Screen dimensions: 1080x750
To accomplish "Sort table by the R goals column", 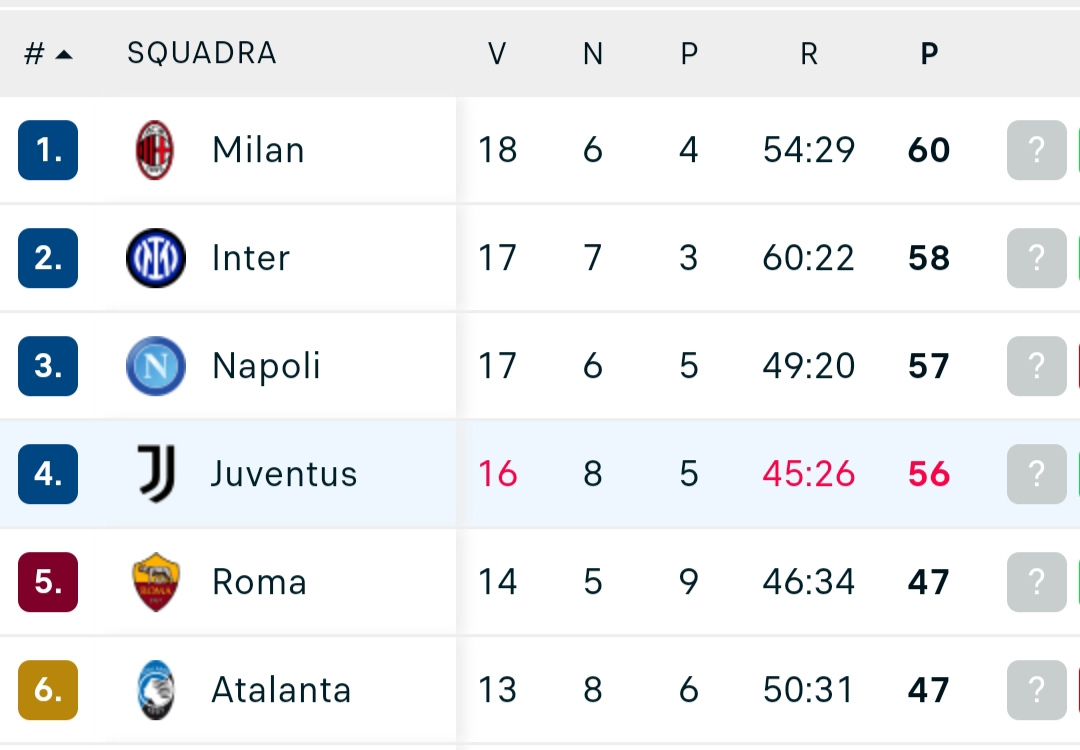I will pos(809,54).
